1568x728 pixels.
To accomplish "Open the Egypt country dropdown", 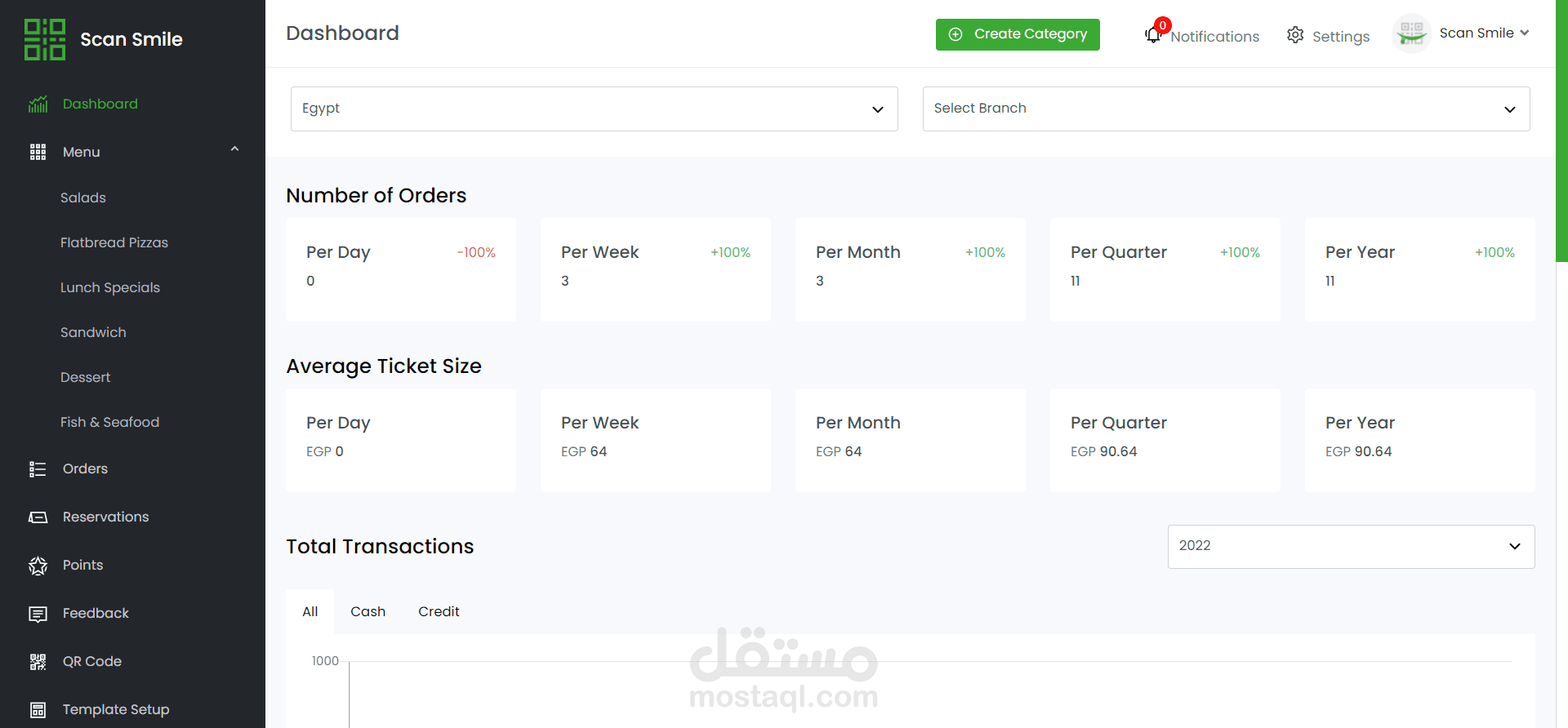I will pyautogui.click(x=595, y=109).
